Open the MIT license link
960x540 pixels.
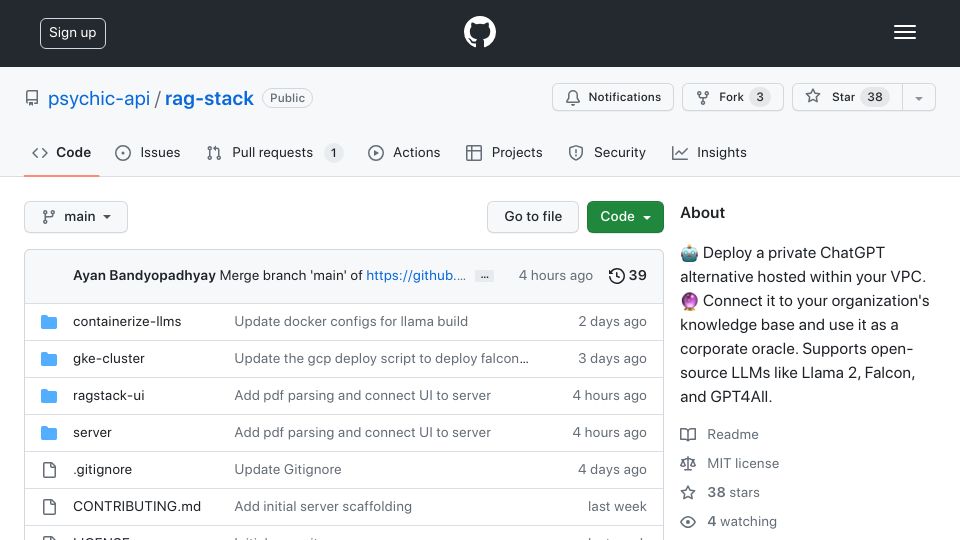pos(743,463)
